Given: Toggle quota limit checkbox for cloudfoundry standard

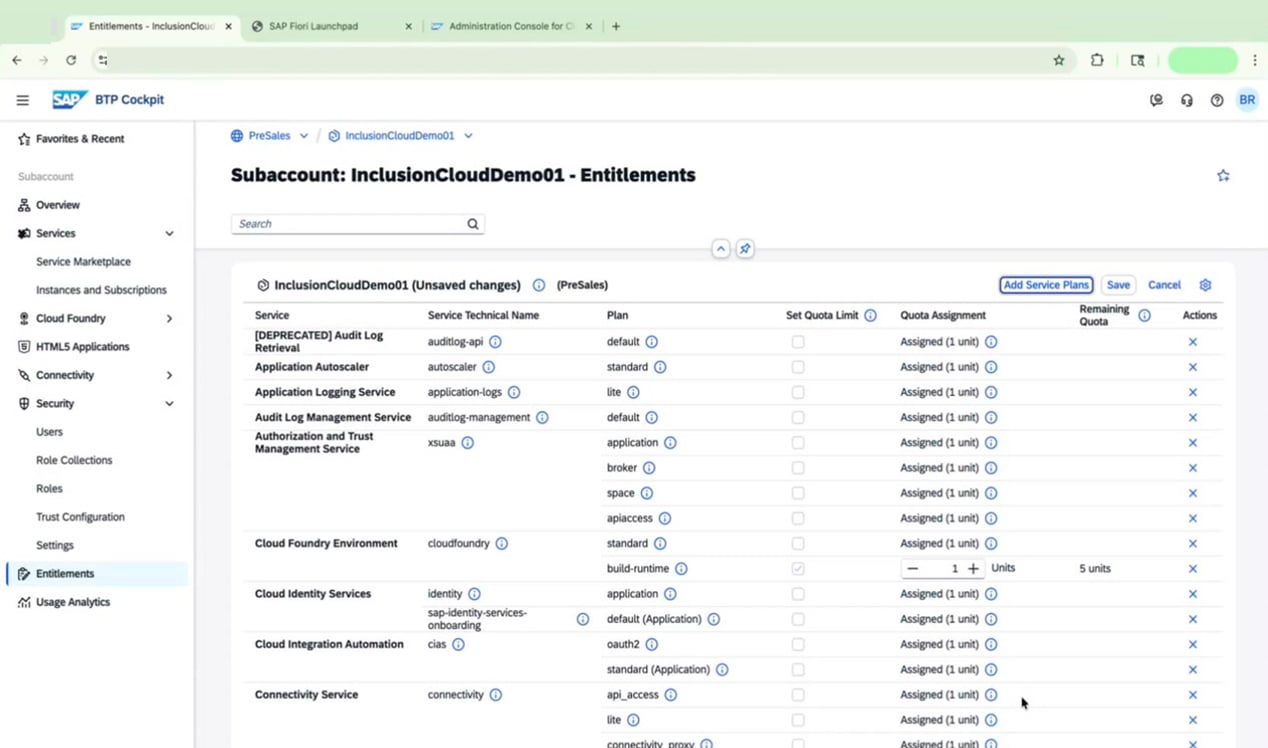Looking at the screenshot, I should tap(798, 544).
